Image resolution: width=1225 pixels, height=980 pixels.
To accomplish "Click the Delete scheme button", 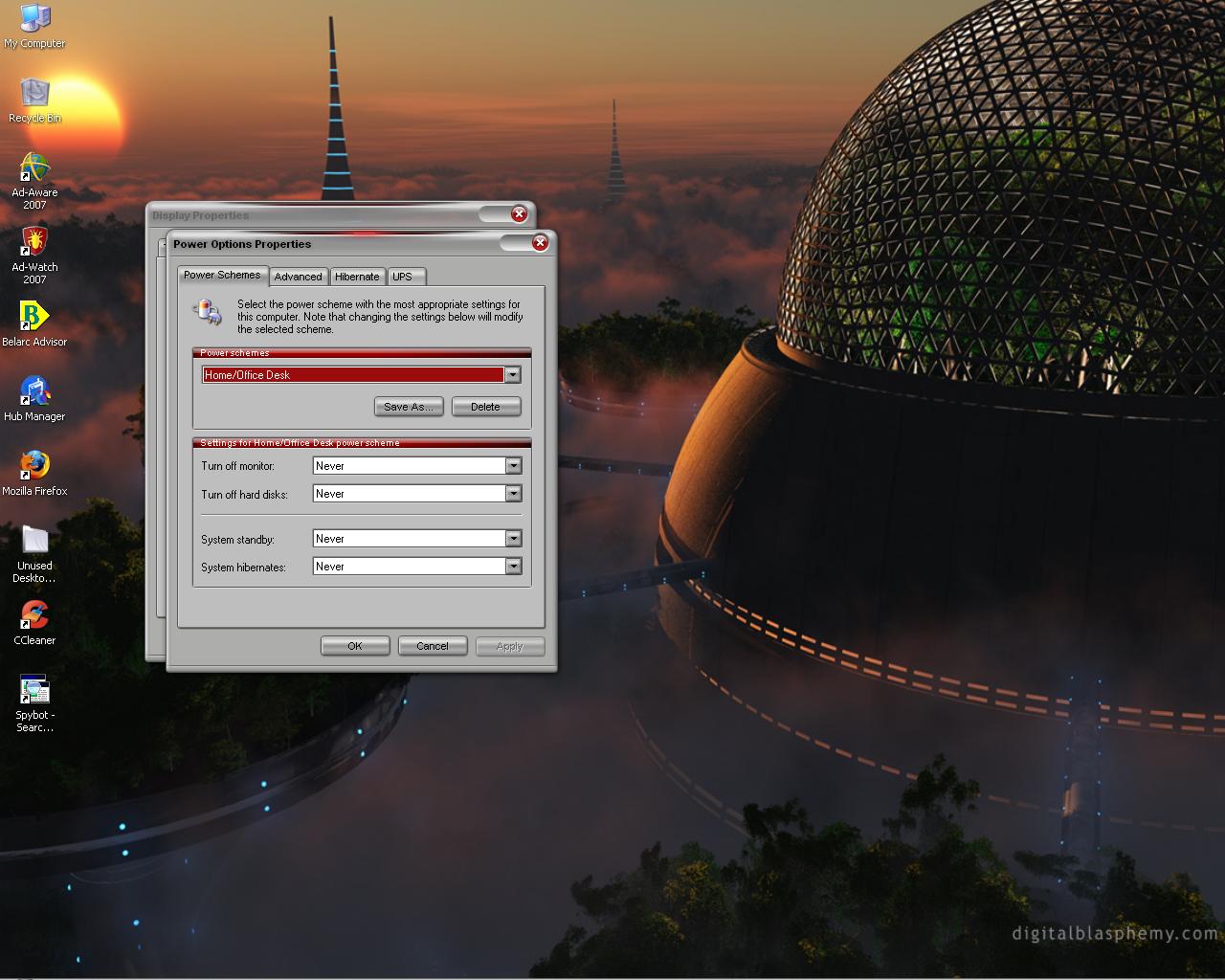I will pyautogui.click(x=485, y=407).
